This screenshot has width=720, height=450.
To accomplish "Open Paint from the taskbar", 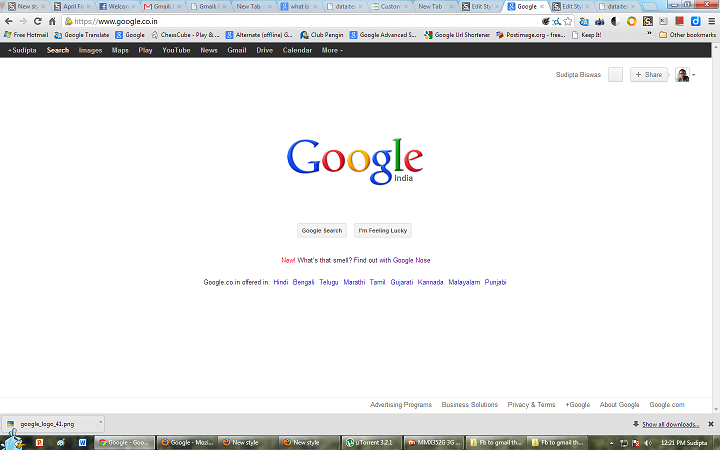I will pos(61,443).
